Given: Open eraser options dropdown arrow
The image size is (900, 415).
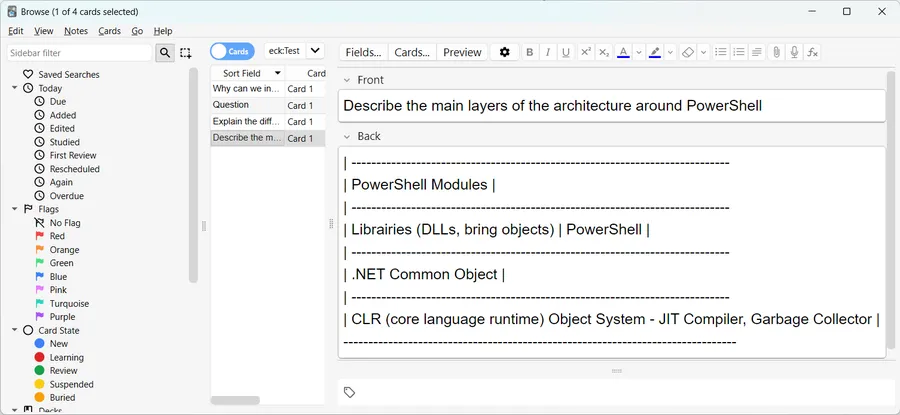Looking at the screenshot, I should tap(704, 52).
